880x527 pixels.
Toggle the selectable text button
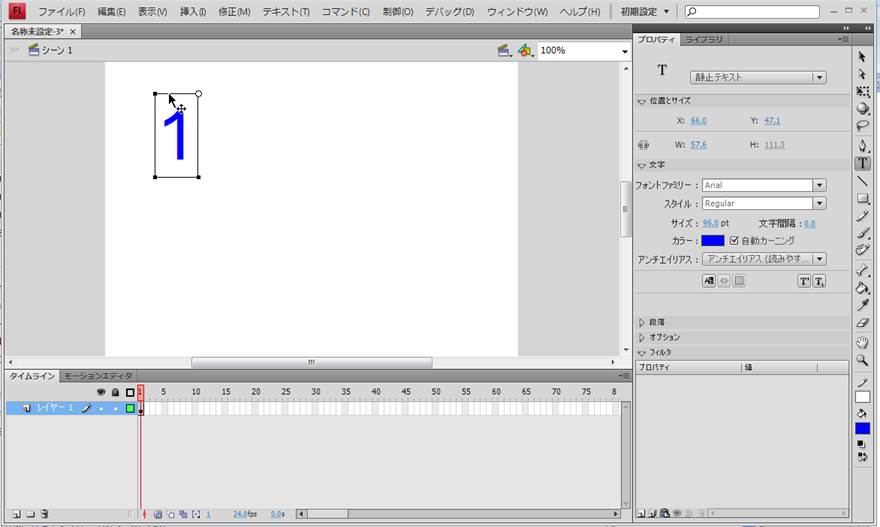pyautogui.click(x=709, y=282)
